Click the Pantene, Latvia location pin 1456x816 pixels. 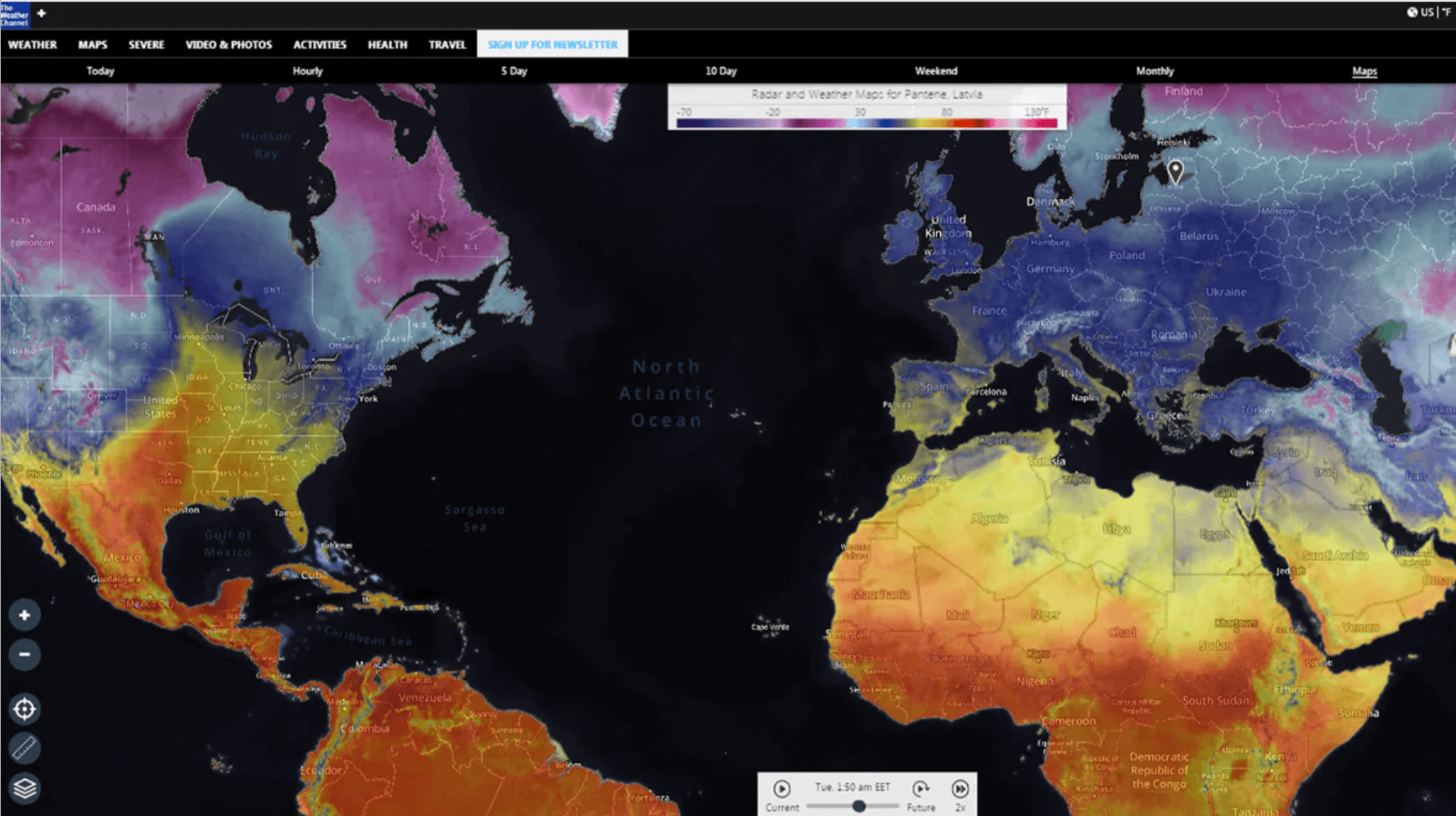tap(1175, 171)
